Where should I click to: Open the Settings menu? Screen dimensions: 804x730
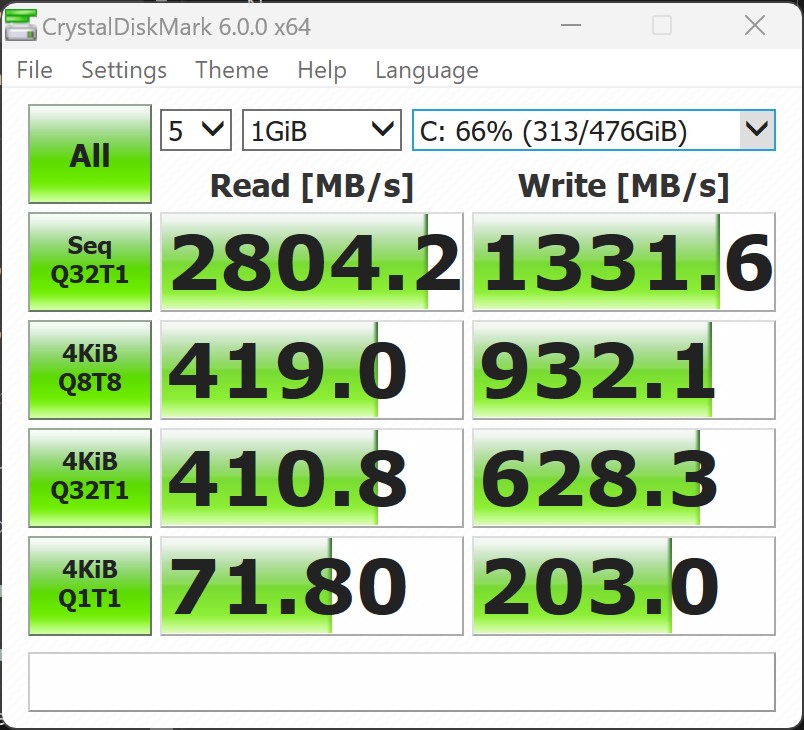pos(124,70)
